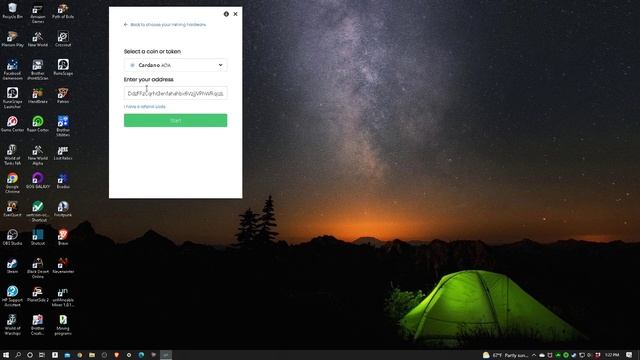Select the HandBrake desktop icon
The width and height of the screenshot is (640, 360).
tap(38, 96)
